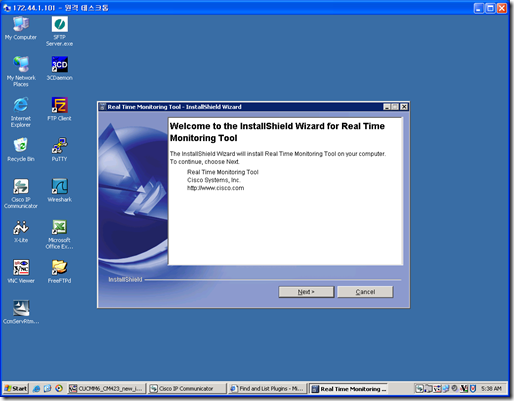Click Next in the InstallShield Wizard
The image size is (514, 401).
306,292
